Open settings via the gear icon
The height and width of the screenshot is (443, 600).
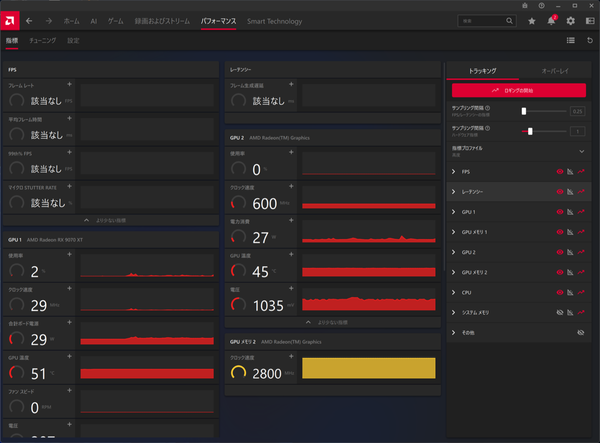click(x=571, y=20)
